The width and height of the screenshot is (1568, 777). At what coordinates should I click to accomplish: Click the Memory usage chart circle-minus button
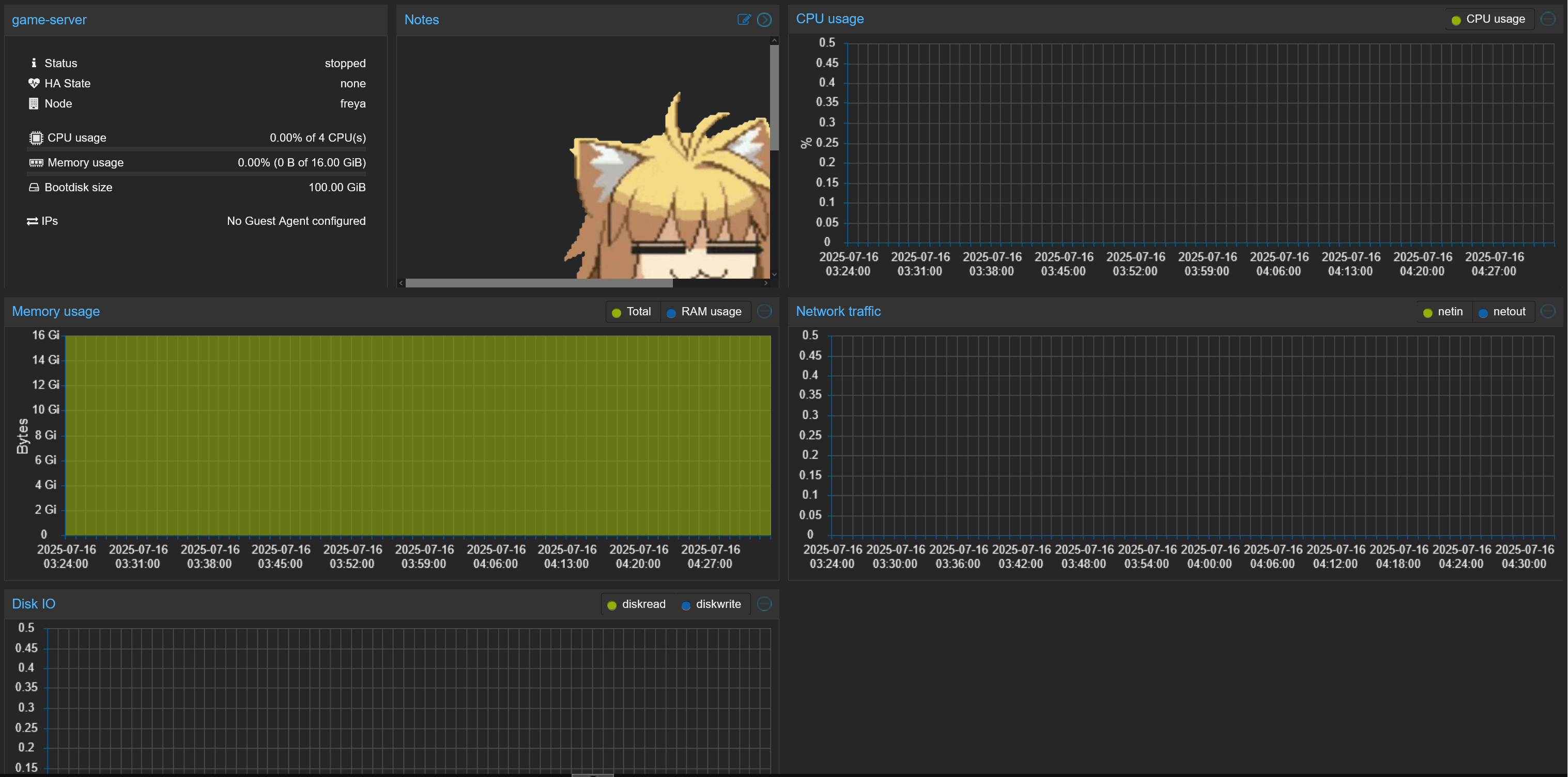(x=764, y=311)
